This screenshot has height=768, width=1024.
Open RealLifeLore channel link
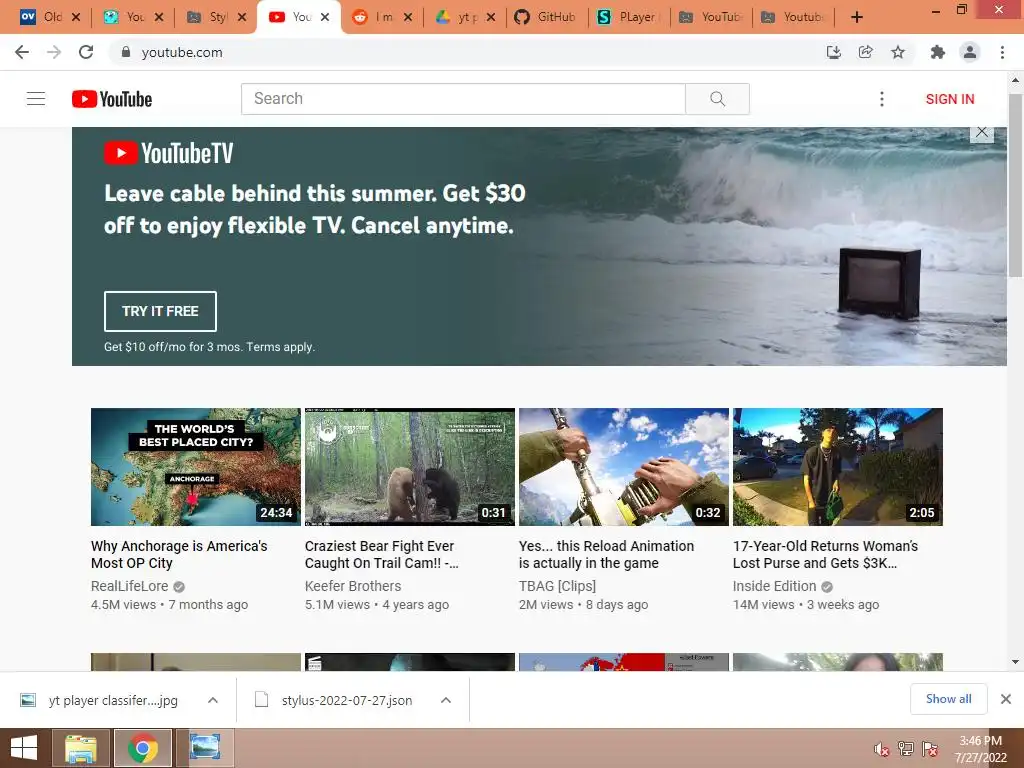pos(129,586)
